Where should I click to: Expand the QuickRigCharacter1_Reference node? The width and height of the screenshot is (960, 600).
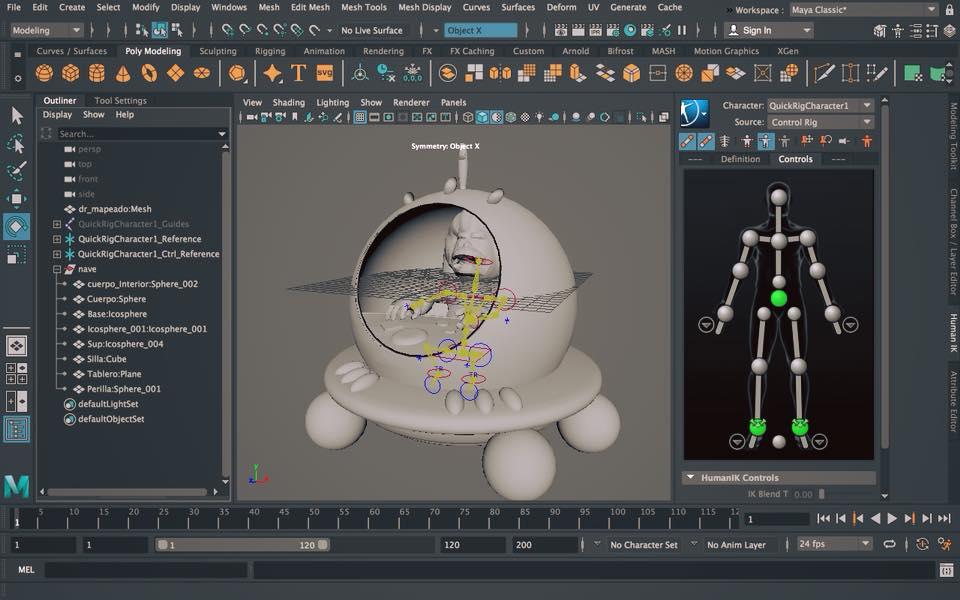57,239
